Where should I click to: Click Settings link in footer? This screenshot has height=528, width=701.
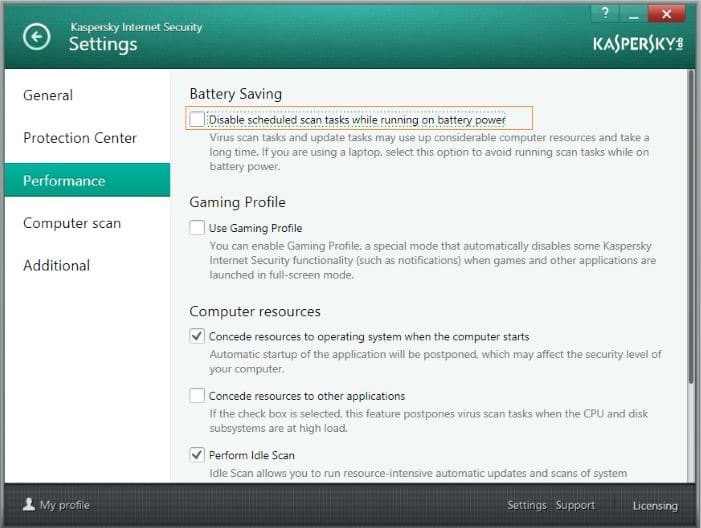click(x=527, y=505)
